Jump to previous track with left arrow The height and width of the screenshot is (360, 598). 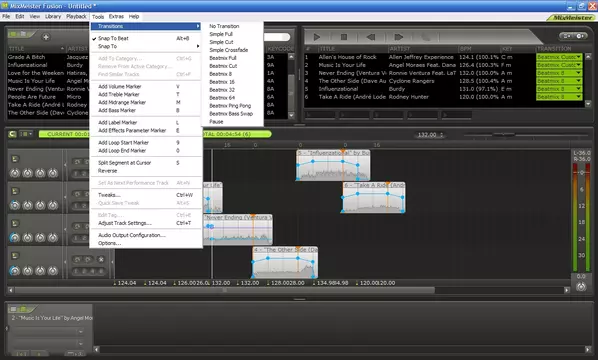pos(371,37)
